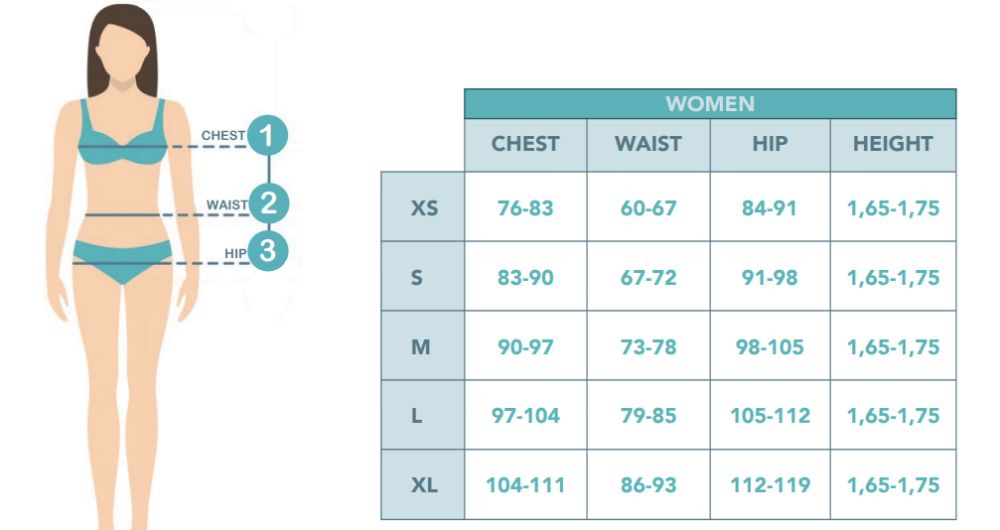This screenshot has width=1000, height=530.
Task: Select the M size row label
Action: pyautogui.click(x=420, y=346)
